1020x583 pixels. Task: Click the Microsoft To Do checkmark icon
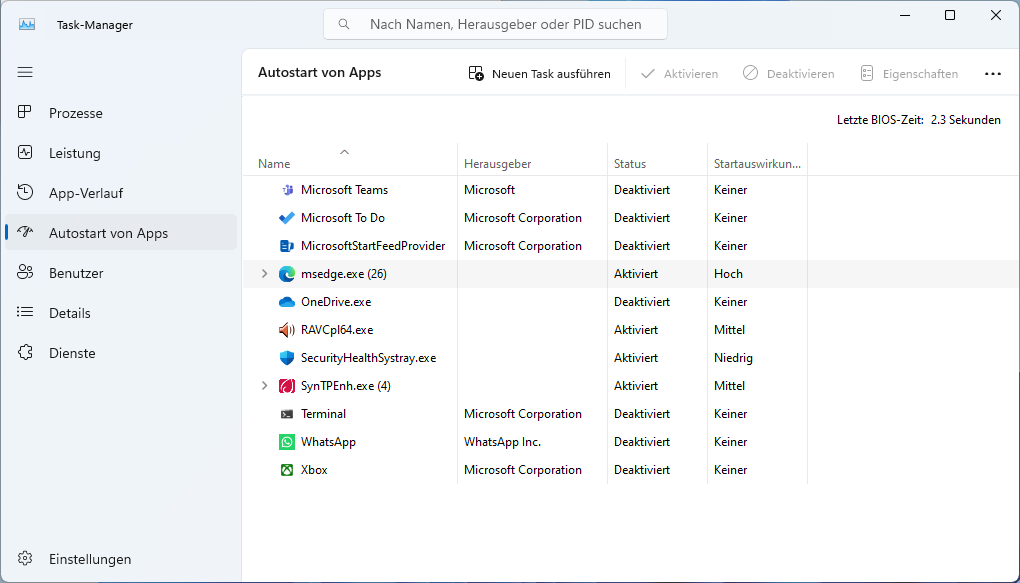[287, 218]
